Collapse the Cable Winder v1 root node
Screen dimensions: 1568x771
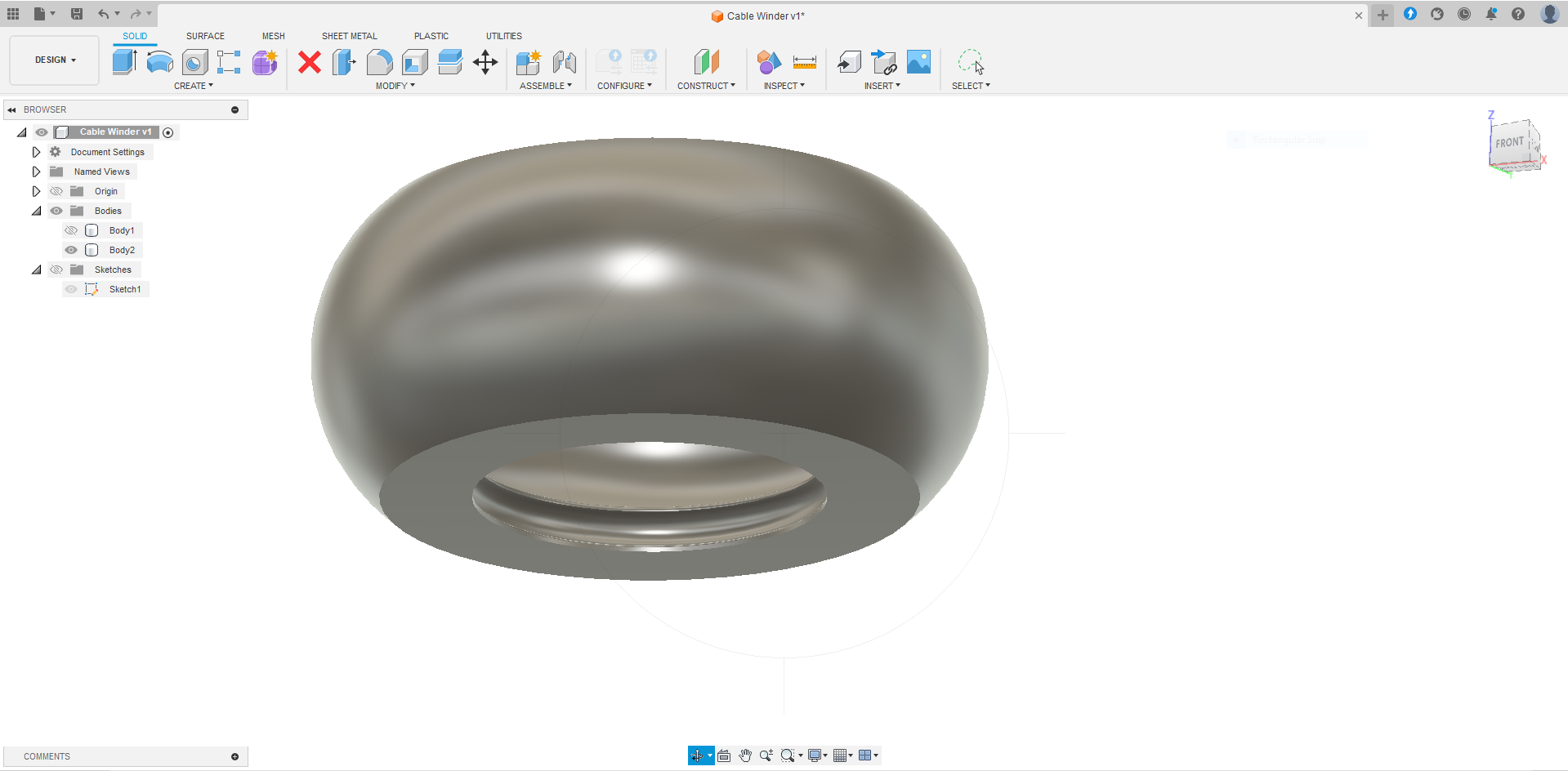click(22, 132)
